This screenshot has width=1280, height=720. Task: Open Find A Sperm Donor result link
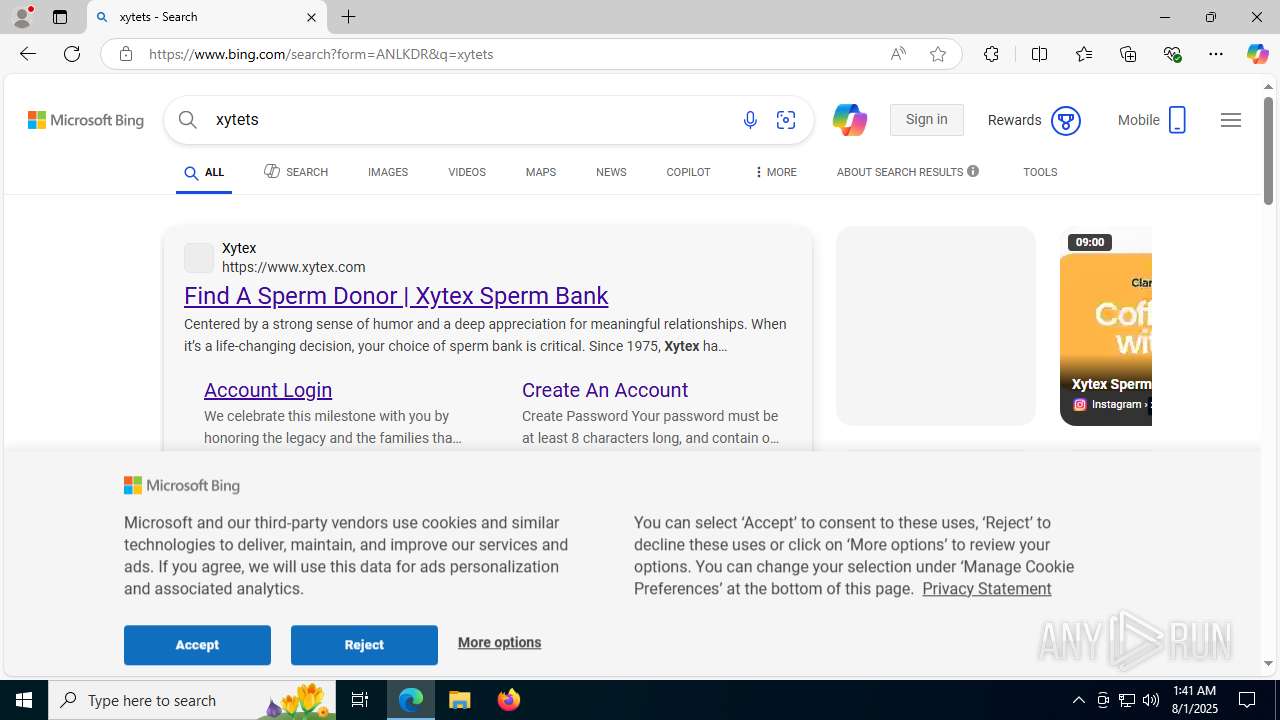tap(396, 296)
